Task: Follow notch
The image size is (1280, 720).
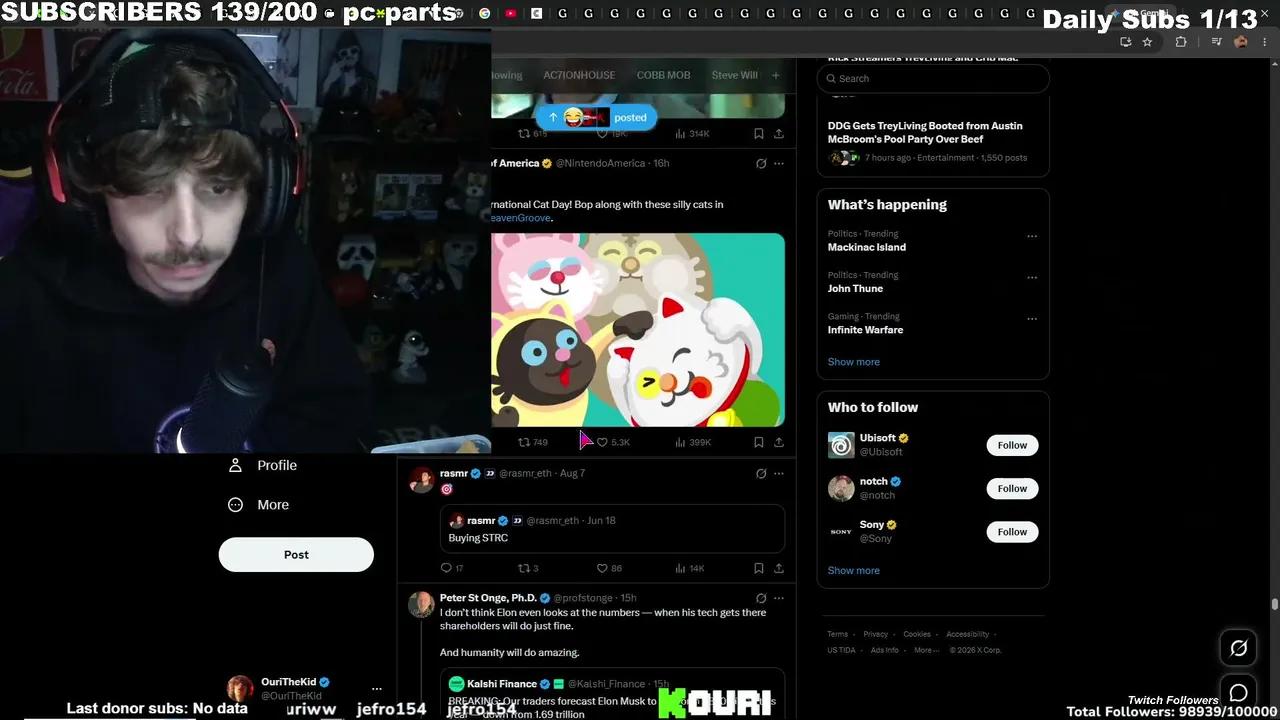Action: (x=1012, y=488)
